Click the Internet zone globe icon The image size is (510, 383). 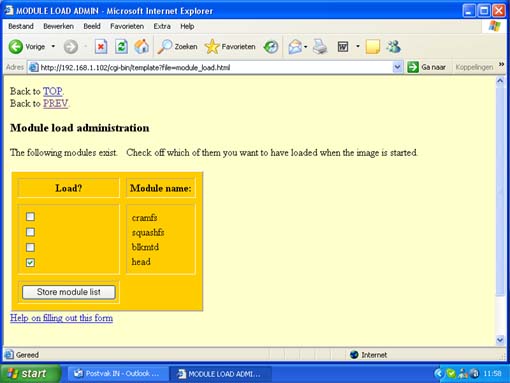tap(354, 355)
